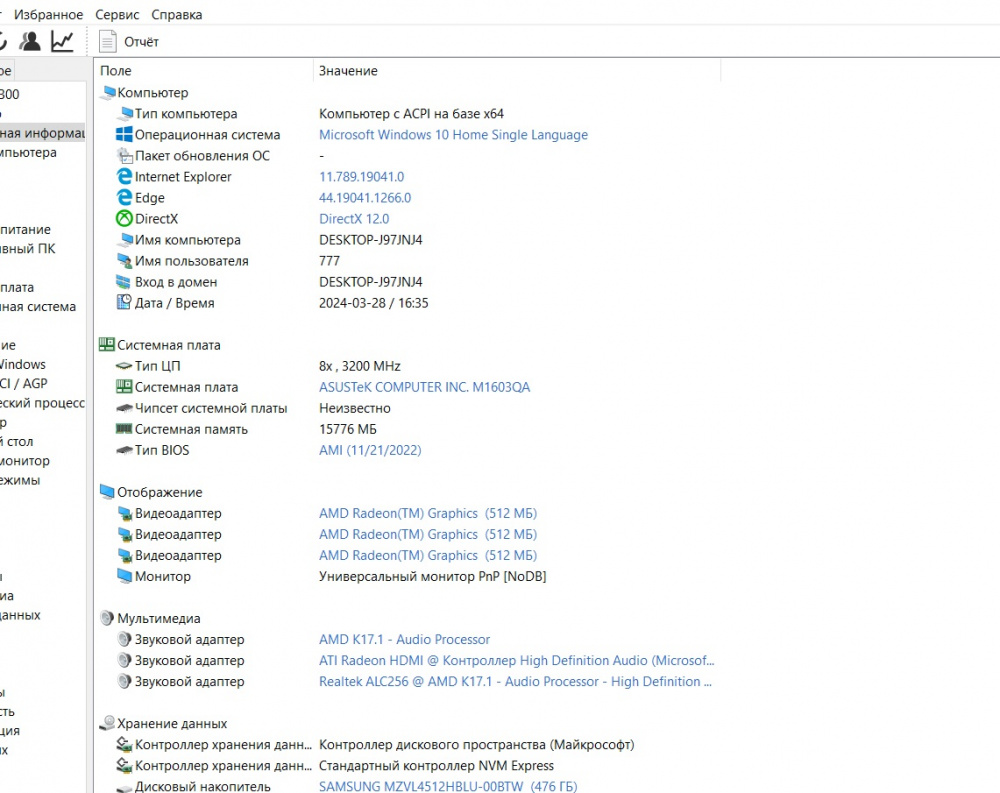Click the Отчёт toolbar button

tap(129, 41)
